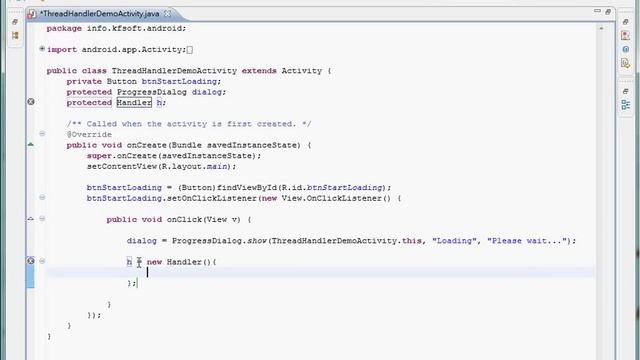The width and height of the screenshot is (640, 360).
Task: Click the "Loading" string literal
Action: [454, 240]
